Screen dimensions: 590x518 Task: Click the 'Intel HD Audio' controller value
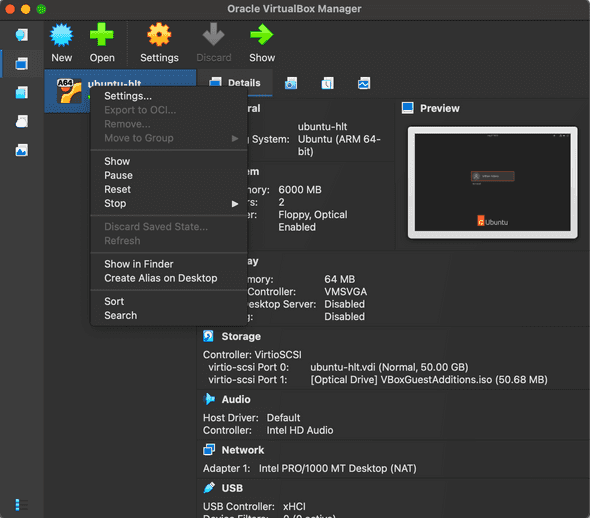pyautogui.click(x=300, y=430)
